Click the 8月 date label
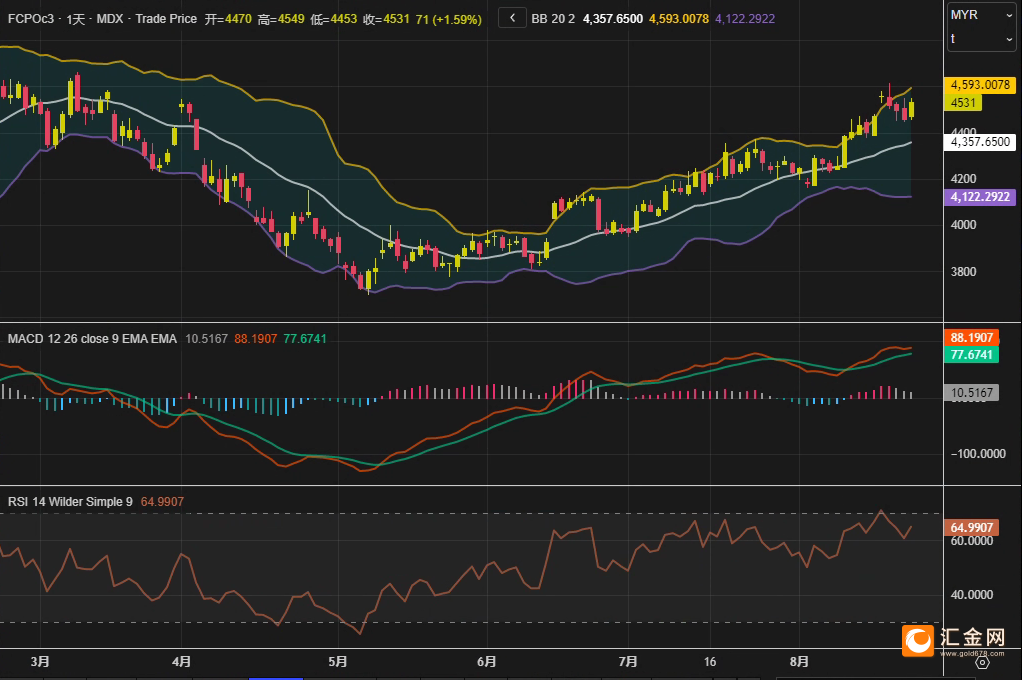This screenshot has width=1022, height=680. point(799,662)
